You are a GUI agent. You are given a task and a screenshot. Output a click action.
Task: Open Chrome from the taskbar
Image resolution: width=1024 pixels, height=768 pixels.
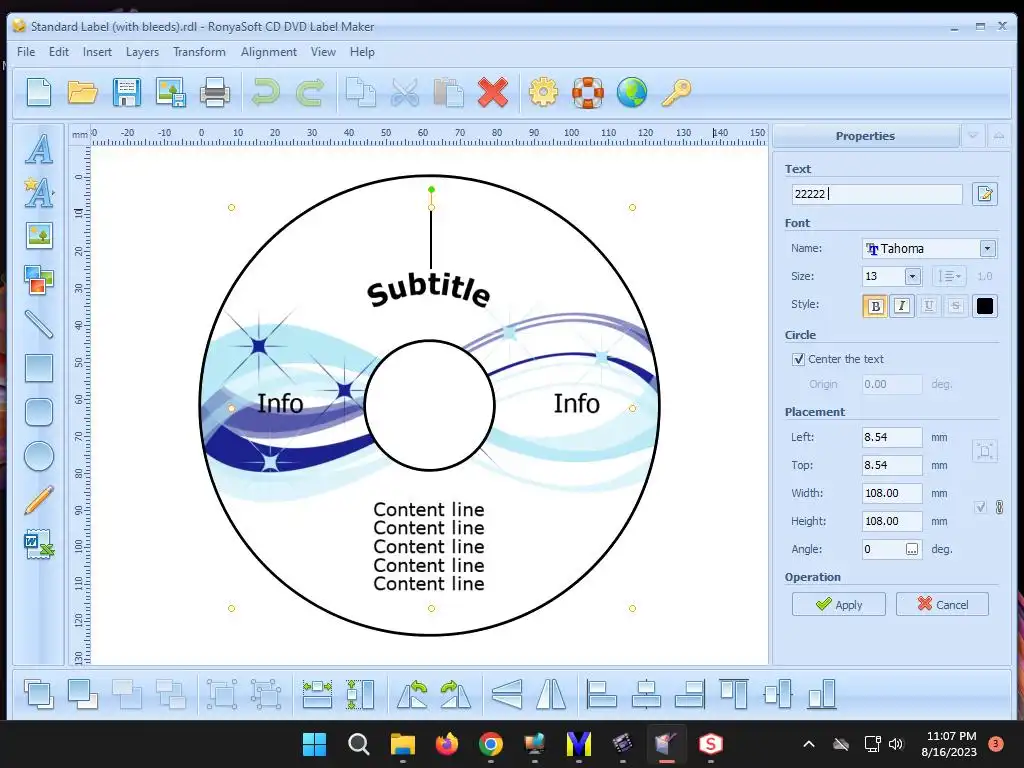pyautogui.click(x=490, y=744)
